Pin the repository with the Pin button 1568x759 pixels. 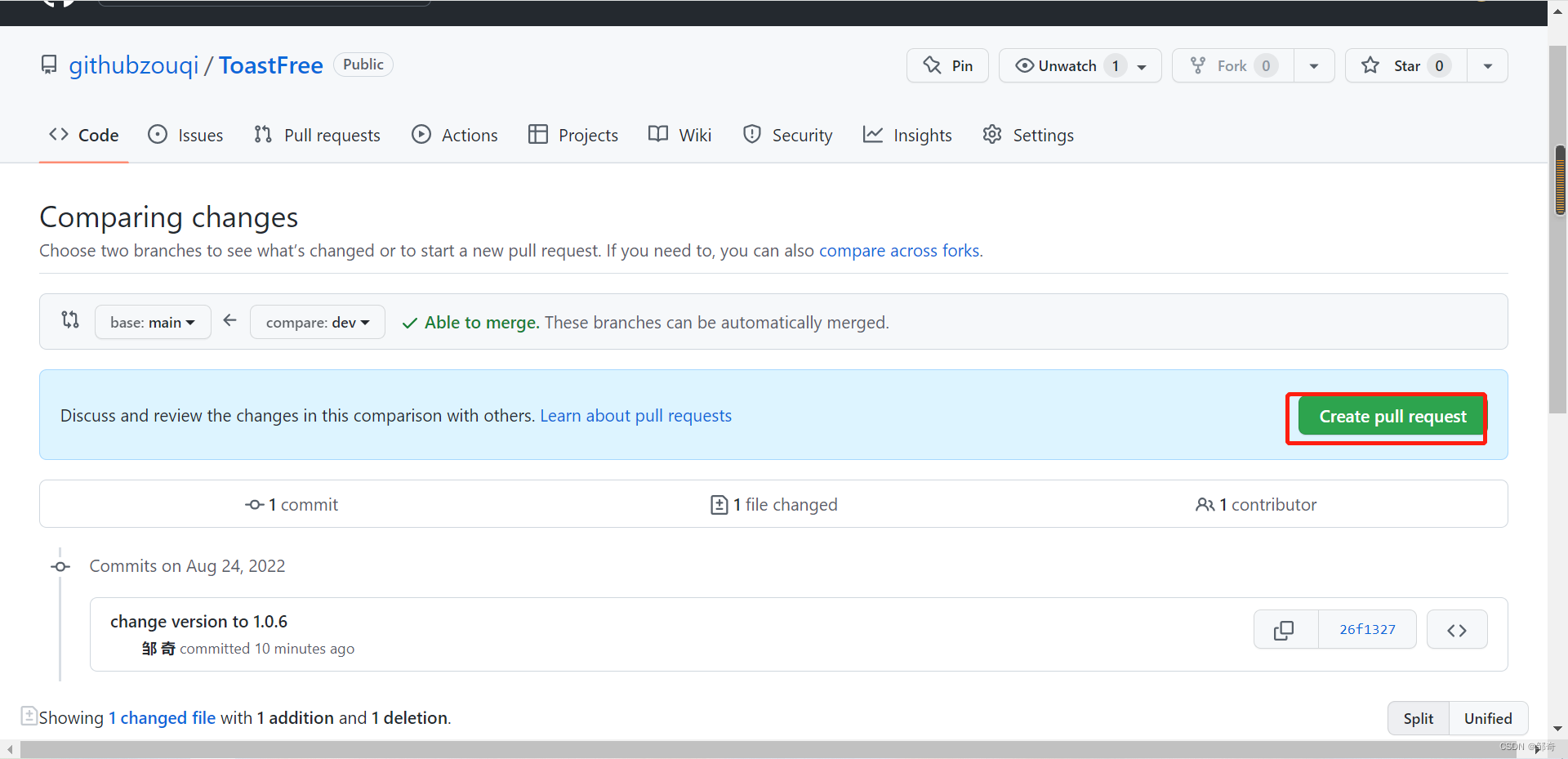(x=947, y=65)
